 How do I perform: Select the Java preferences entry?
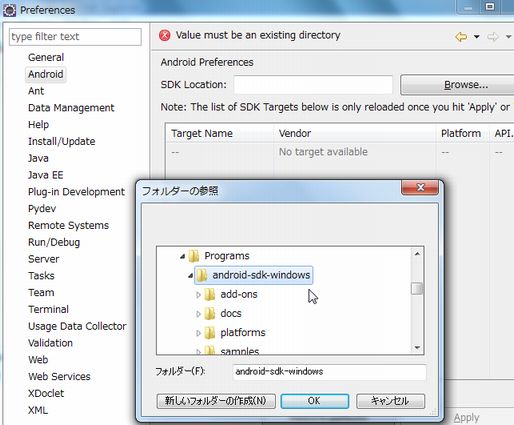click(x=38, y=158)
